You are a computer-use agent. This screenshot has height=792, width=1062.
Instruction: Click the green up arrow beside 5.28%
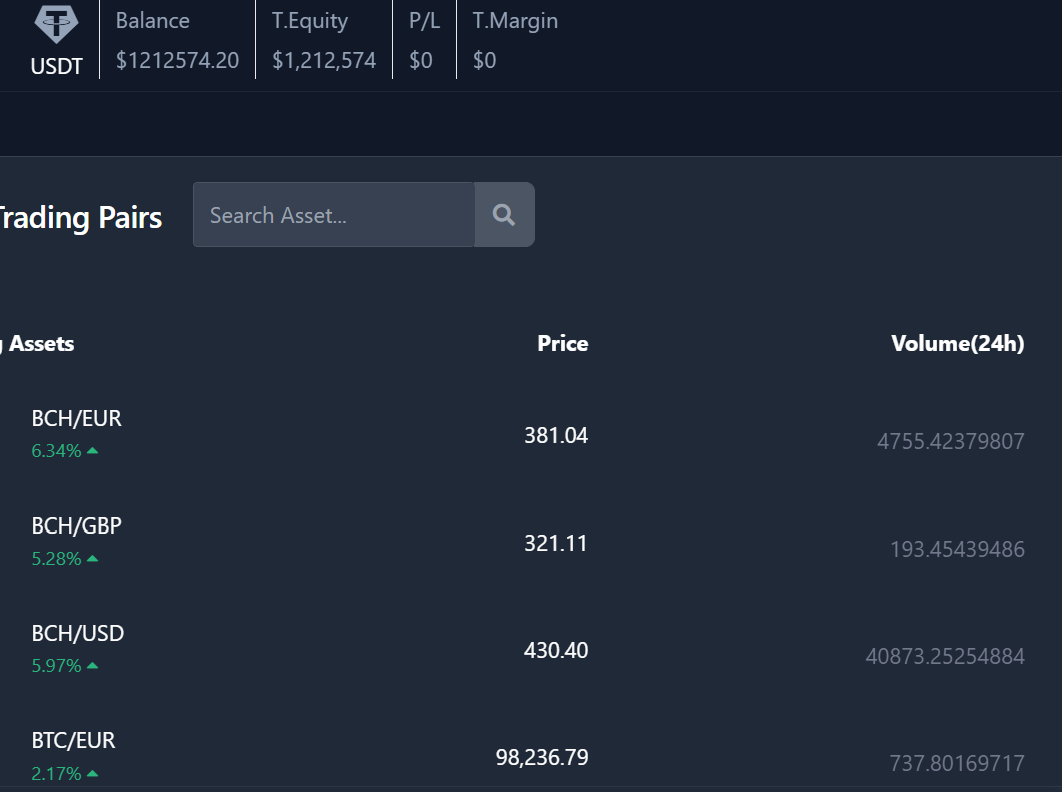(93, 559)
